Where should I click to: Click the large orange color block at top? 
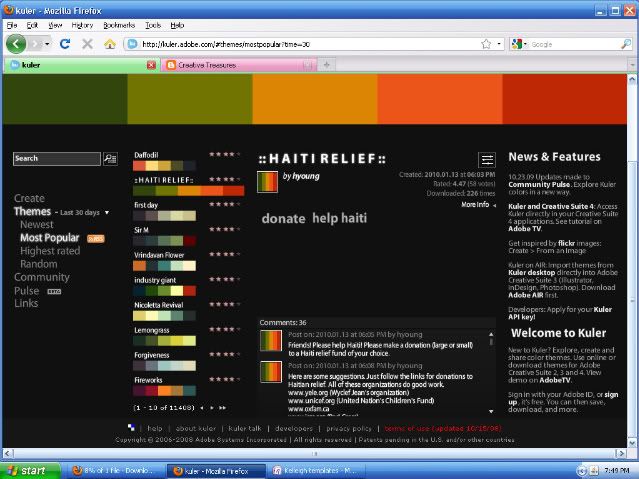click(315, 99)
